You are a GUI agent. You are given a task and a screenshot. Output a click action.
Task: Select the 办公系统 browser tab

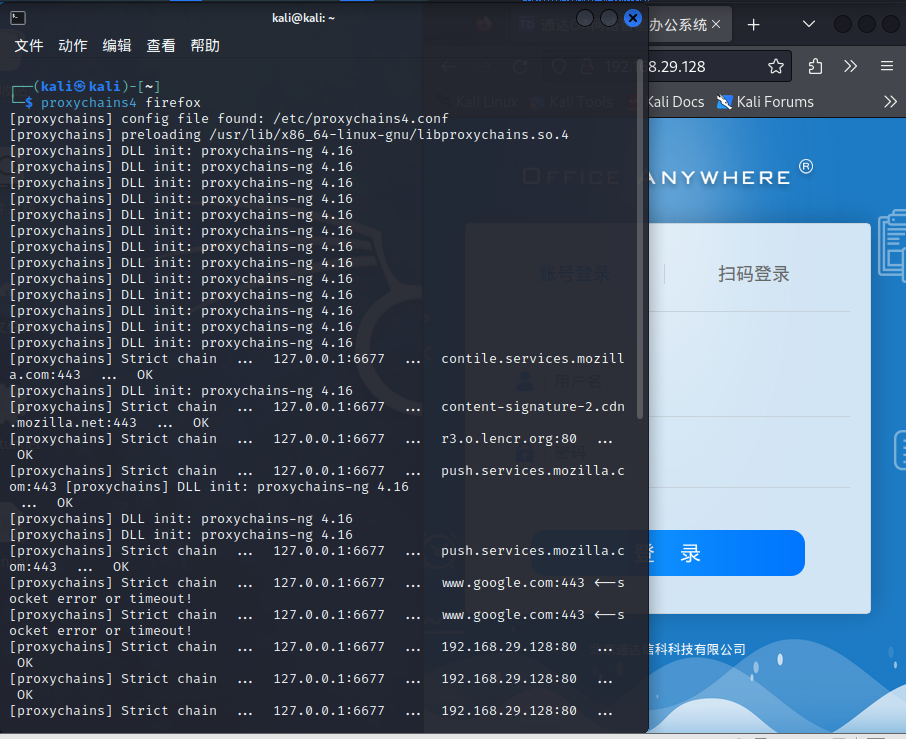[685, 22]
